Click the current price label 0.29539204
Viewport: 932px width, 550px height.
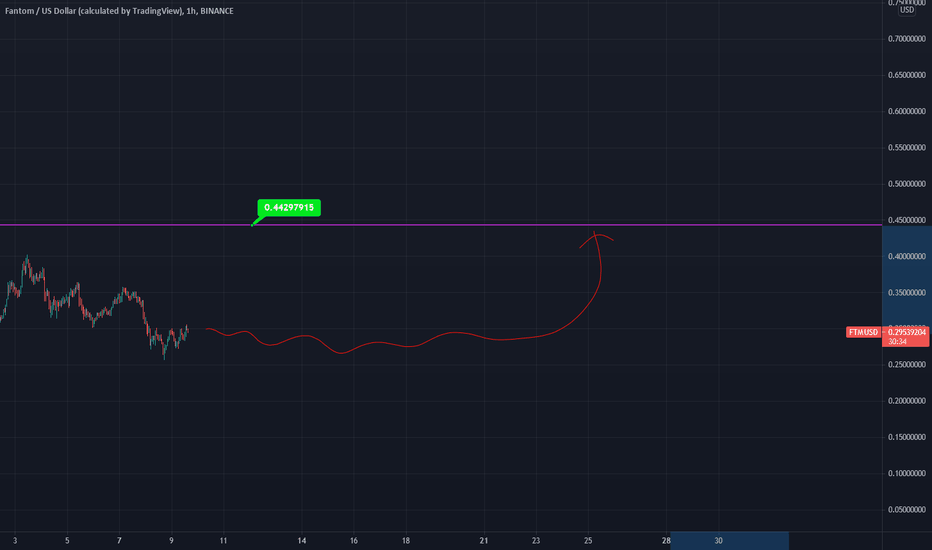tap(906, 332)
